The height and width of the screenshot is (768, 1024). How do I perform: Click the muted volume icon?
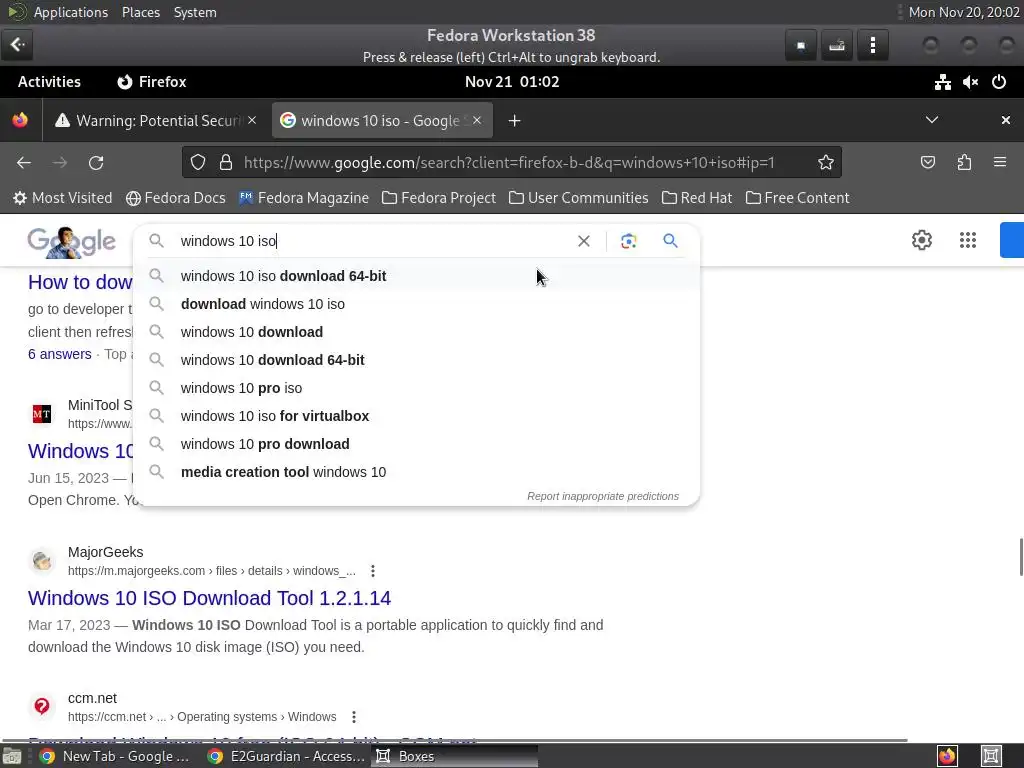(970, 82)
